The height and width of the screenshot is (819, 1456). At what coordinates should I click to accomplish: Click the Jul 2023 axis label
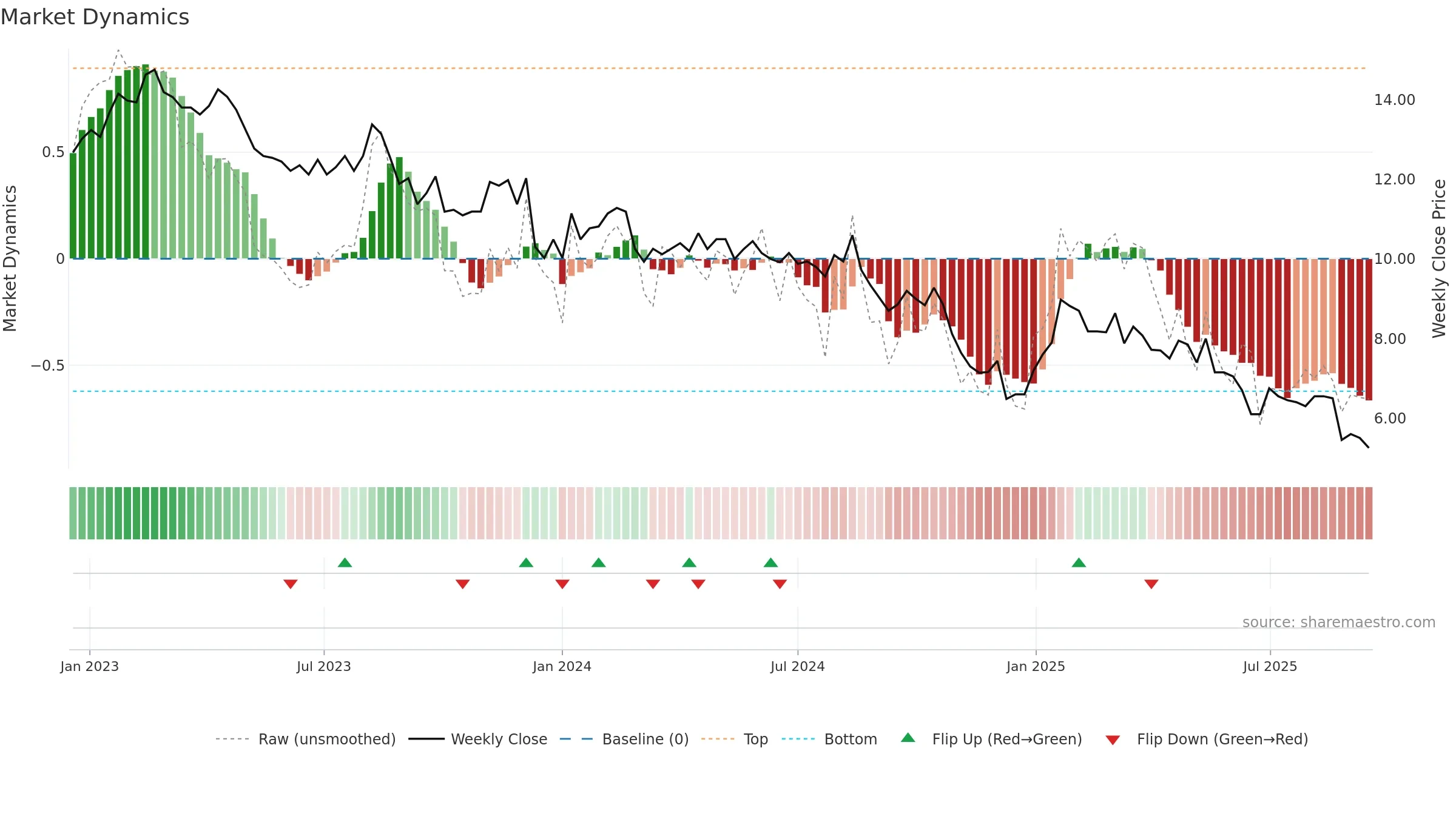(x=324, y=667)
